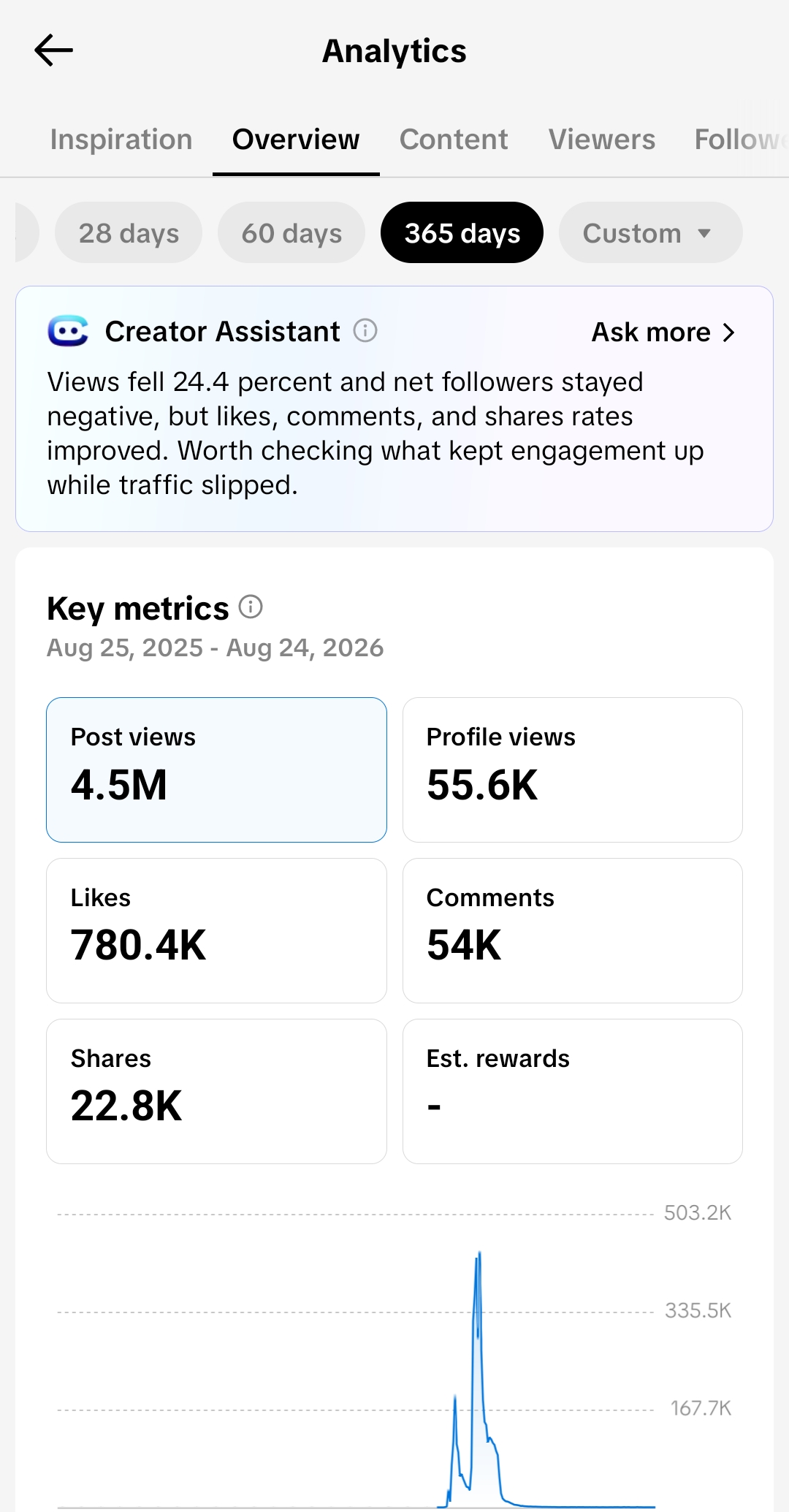
Task: Select the Profile views metric card
Action: coord(573,770)
